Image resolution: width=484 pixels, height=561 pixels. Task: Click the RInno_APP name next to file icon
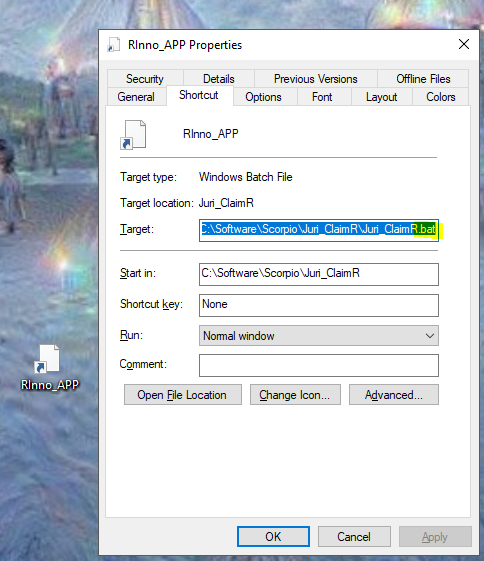tap(211, 134)
